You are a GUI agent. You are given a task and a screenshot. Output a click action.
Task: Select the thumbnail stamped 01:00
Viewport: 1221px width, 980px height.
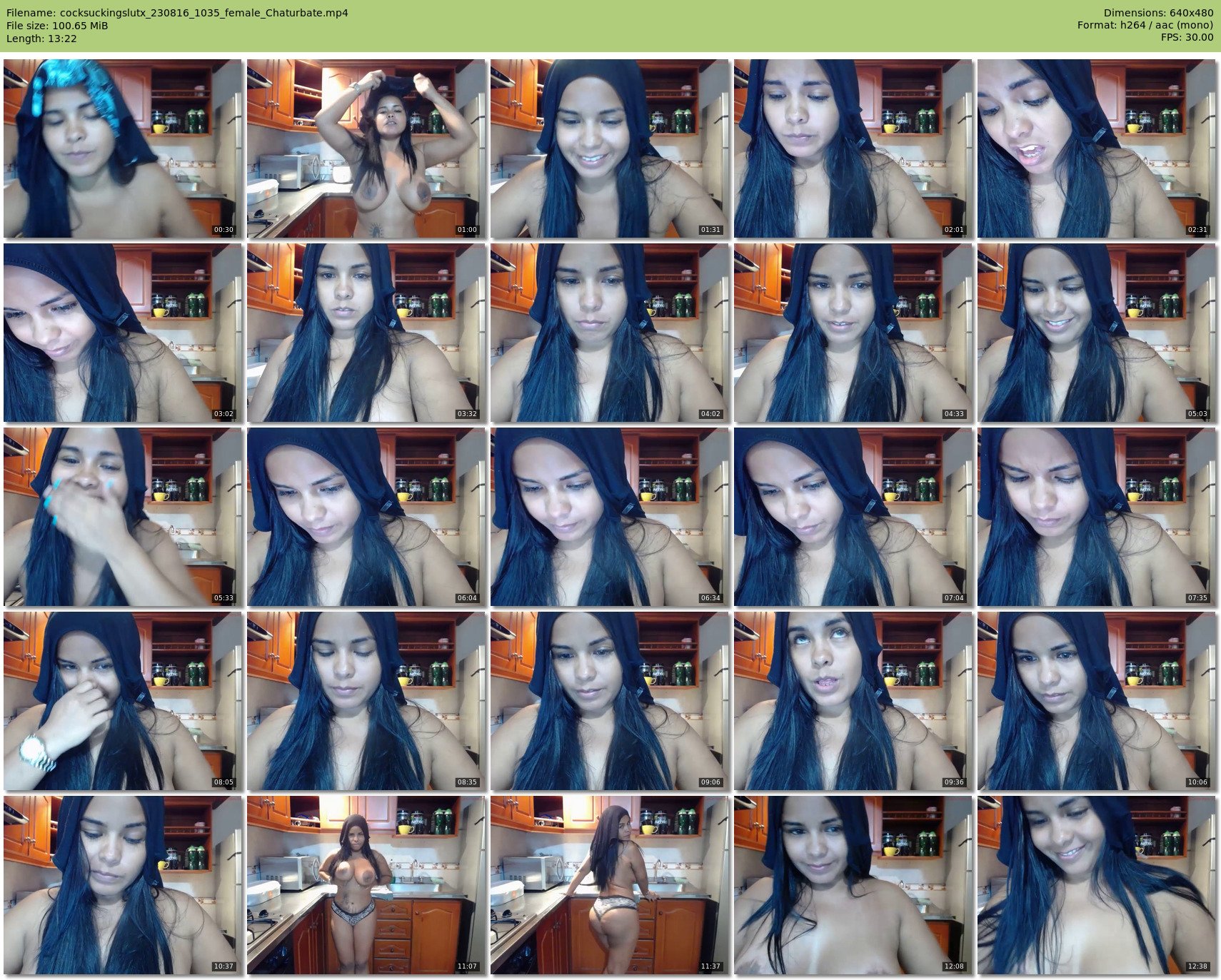(366, 148)
